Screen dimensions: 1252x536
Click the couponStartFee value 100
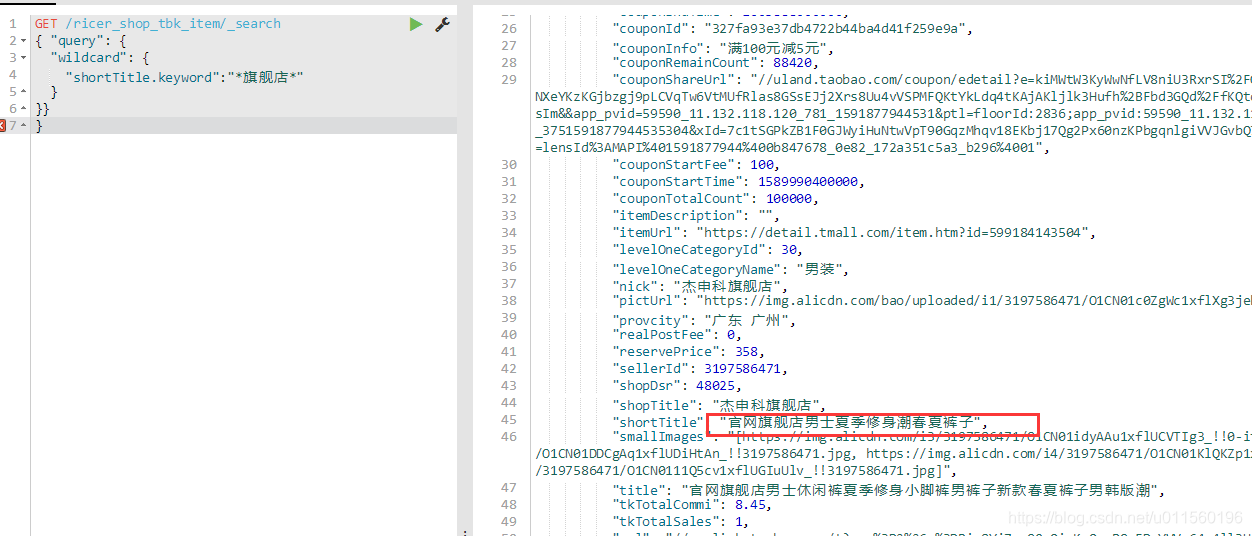762,165
